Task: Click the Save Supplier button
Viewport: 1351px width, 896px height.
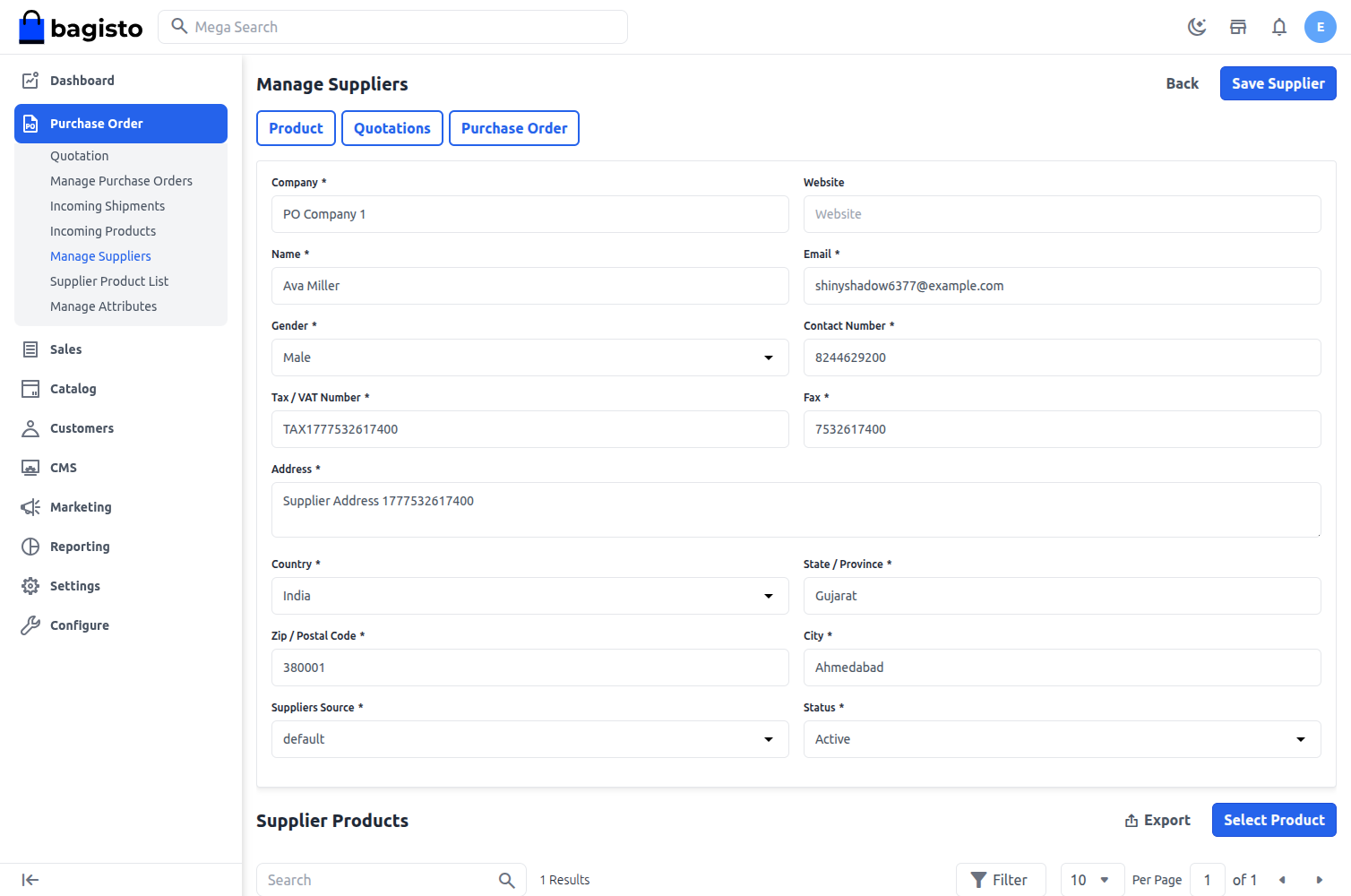Action: pyautogui.click(x=1278, y=83)
